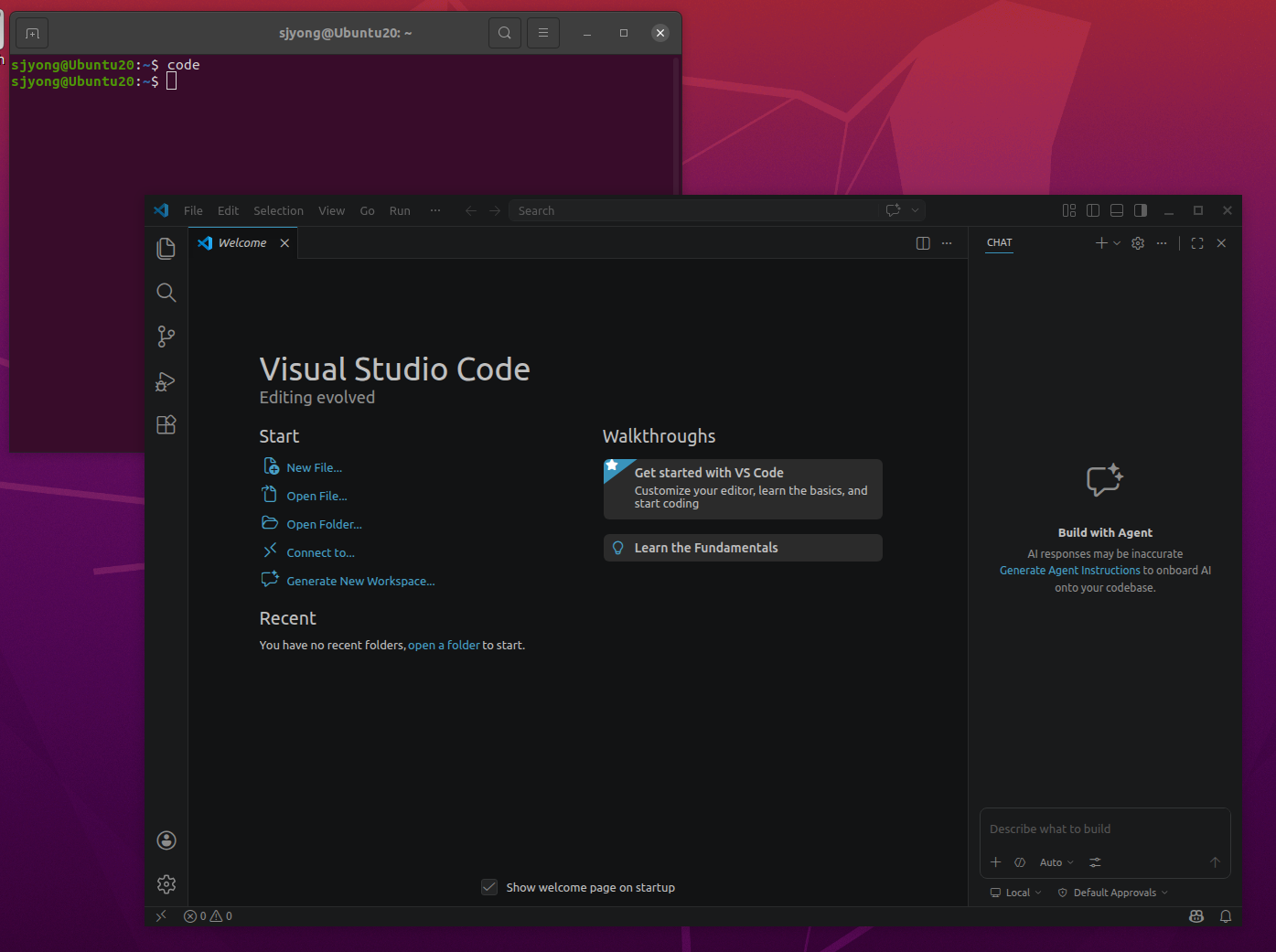Expand title bar chat dropdown chevron

click(915, 210)
